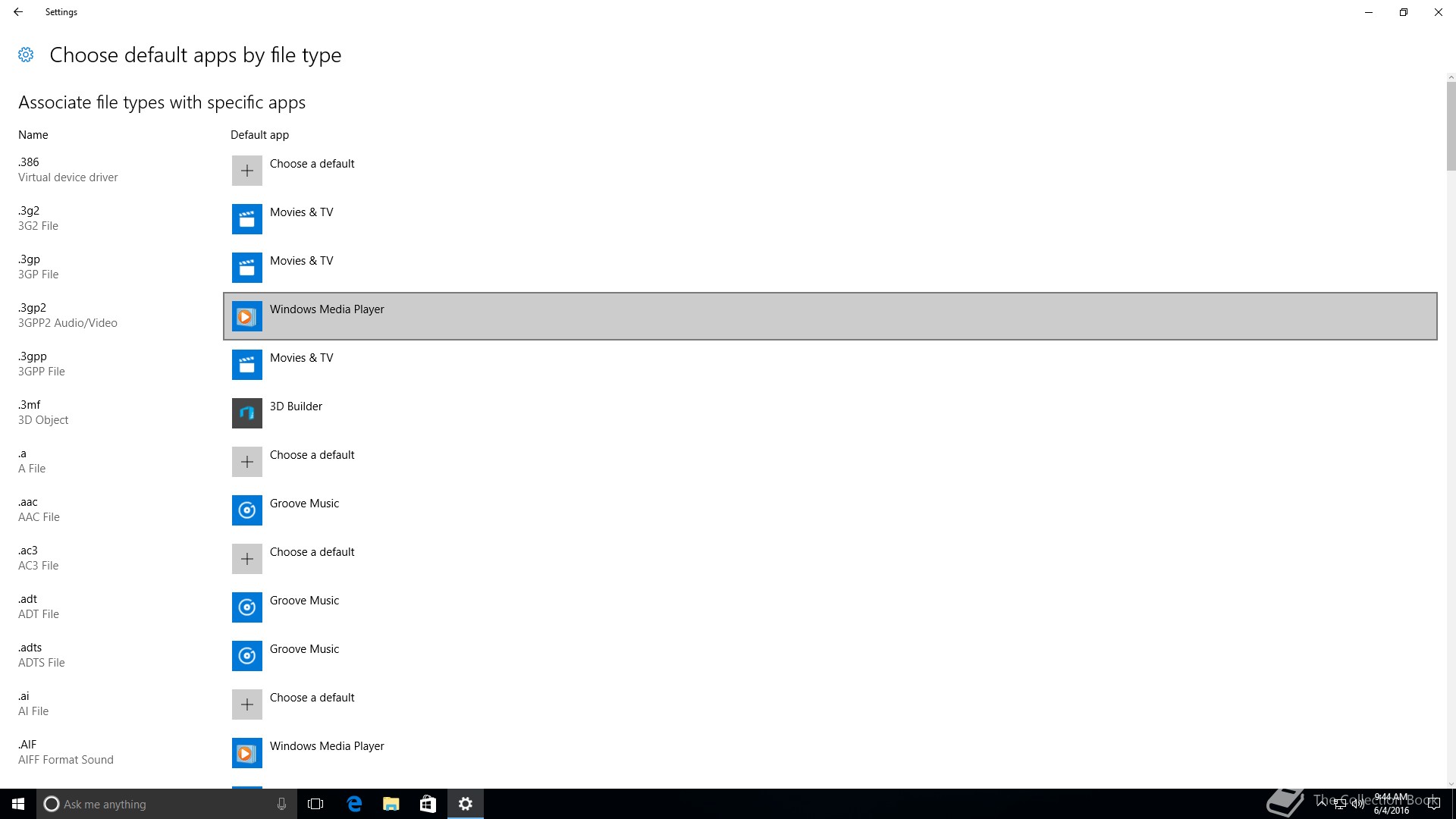The image size is (1456, 819).
Task: Click the 'ADTS File' description text
Action: 42,663
